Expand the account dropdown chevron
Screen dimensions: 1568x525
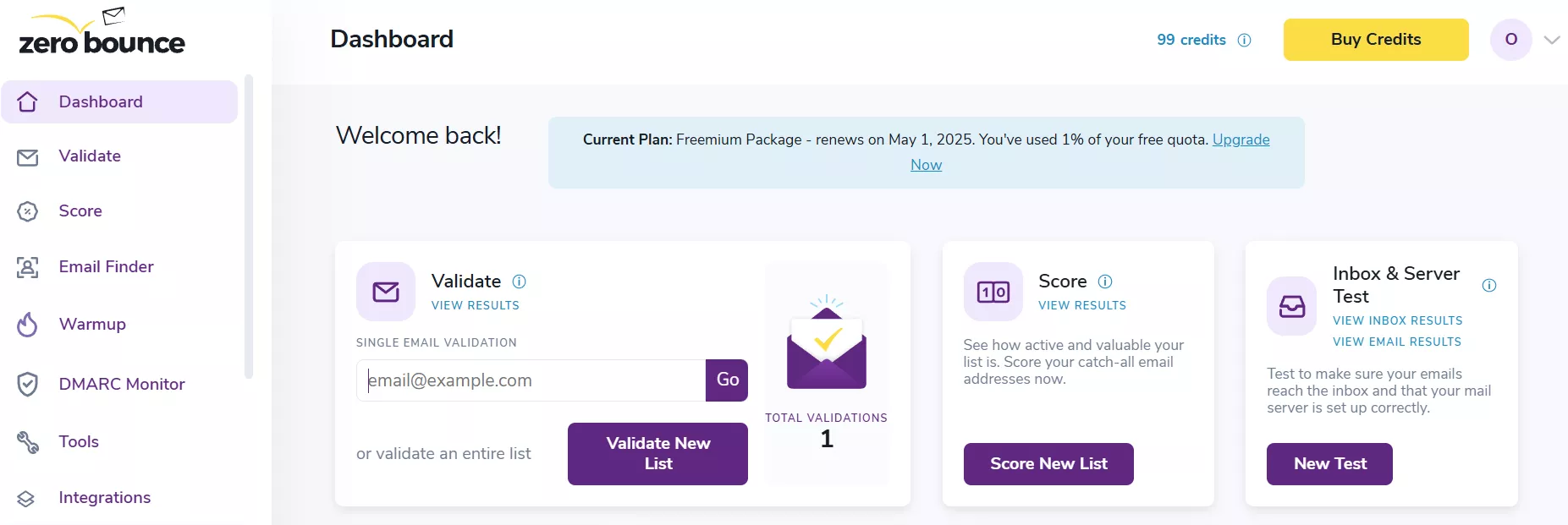pos(1551,40)
